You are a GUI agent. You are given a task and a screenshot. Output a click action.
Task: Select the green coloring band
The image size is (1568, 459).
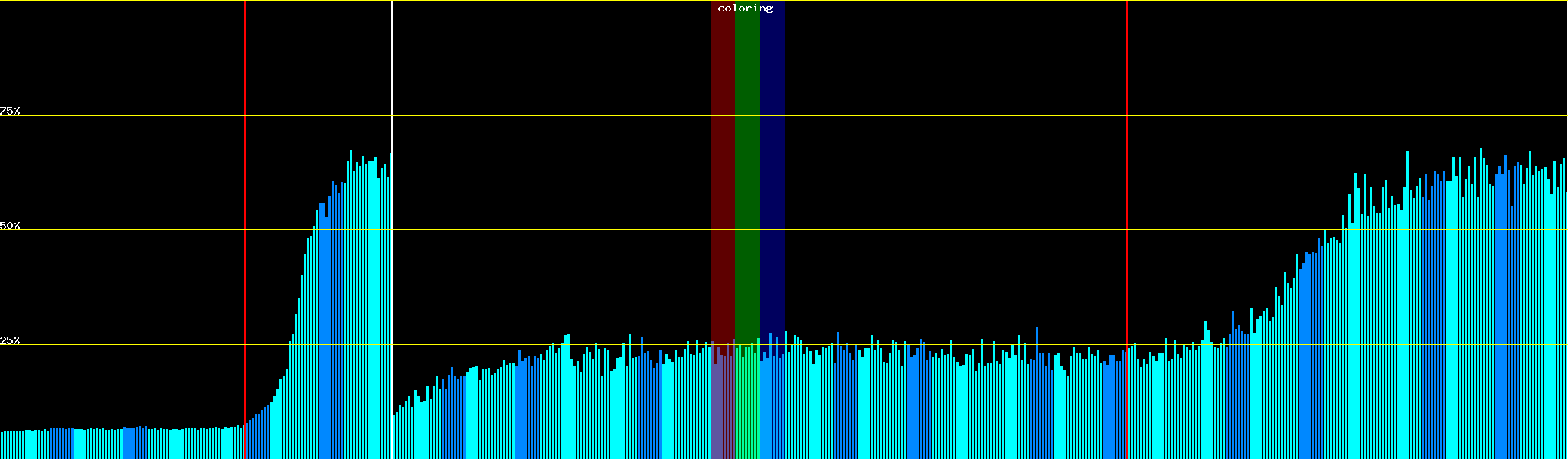[746, 153]
